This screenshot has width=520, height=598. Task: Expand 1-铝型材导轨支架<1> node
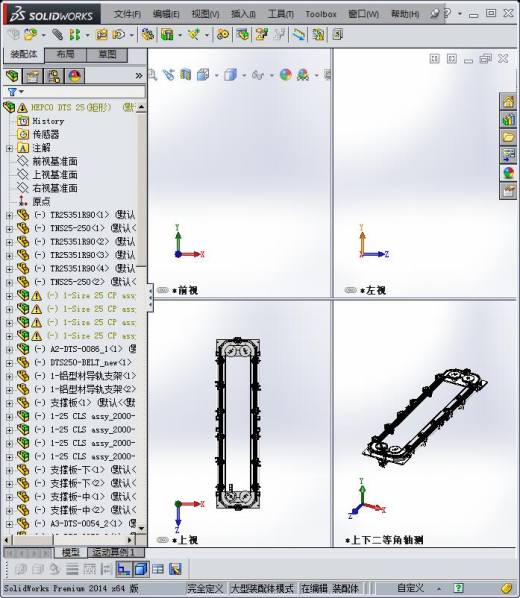point(10,376)
